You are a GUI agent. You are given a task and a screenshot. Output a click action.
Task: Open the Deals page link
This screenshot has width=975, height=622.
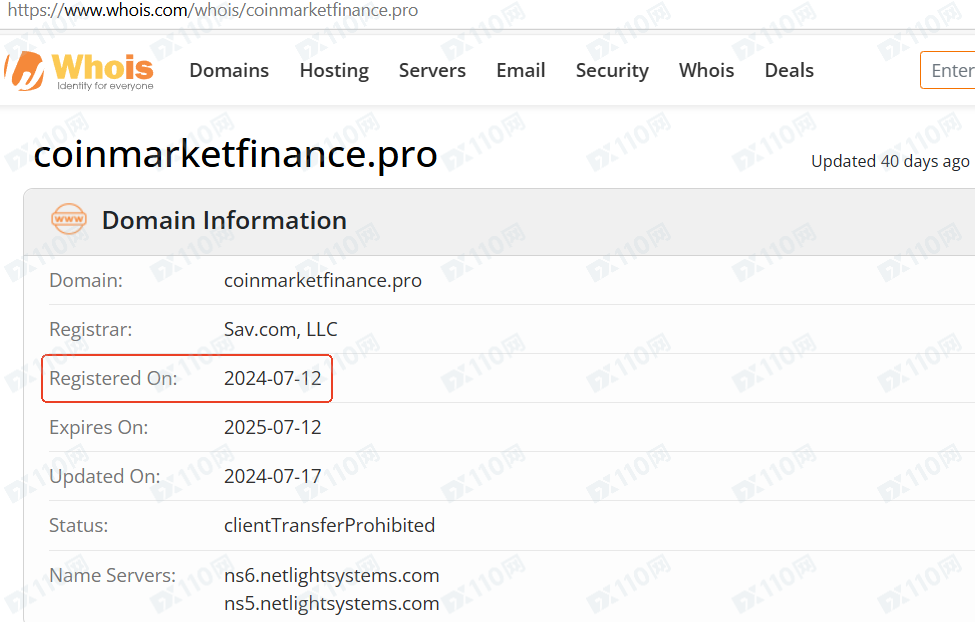tap(789, 70)
